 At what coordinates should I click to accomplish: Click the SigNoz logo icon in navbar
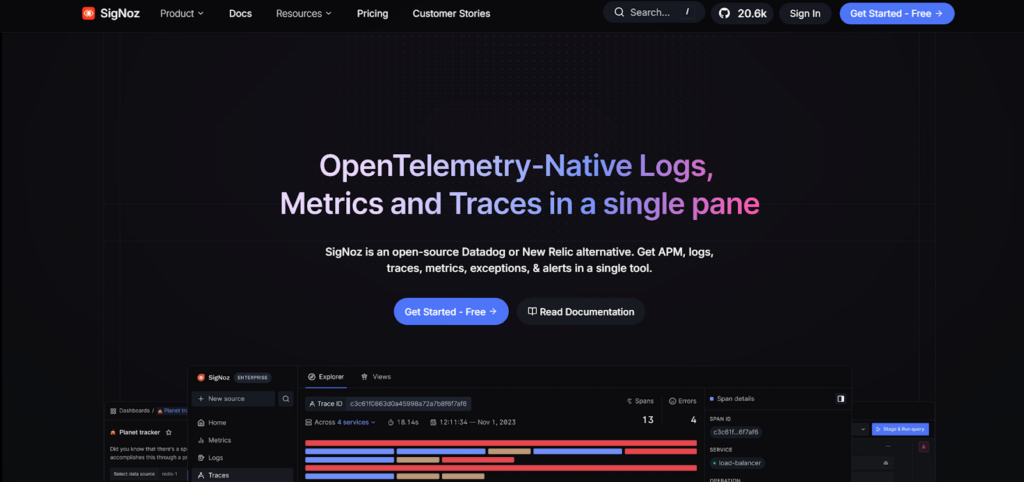coord(89,14)
